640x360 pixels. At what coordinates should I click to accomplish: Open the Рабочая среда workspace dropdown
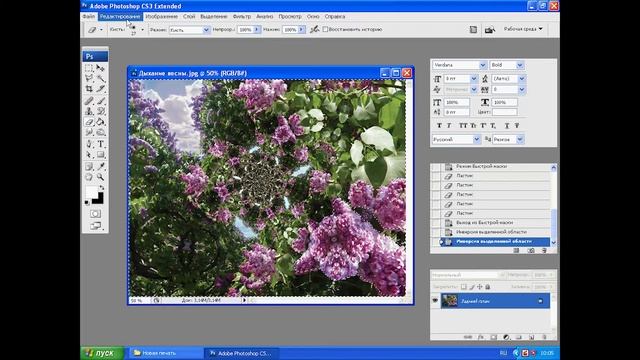[x=523, y=29]
